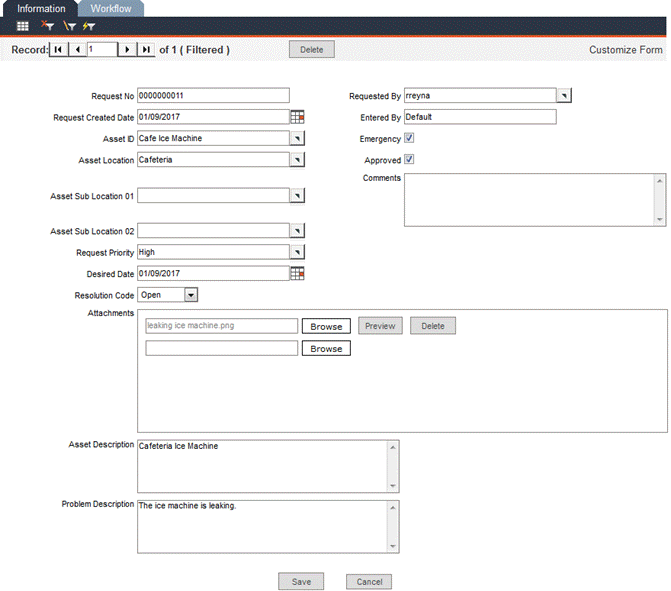Click Problem Description scrollbar up arrow

(x=393, y=508)
